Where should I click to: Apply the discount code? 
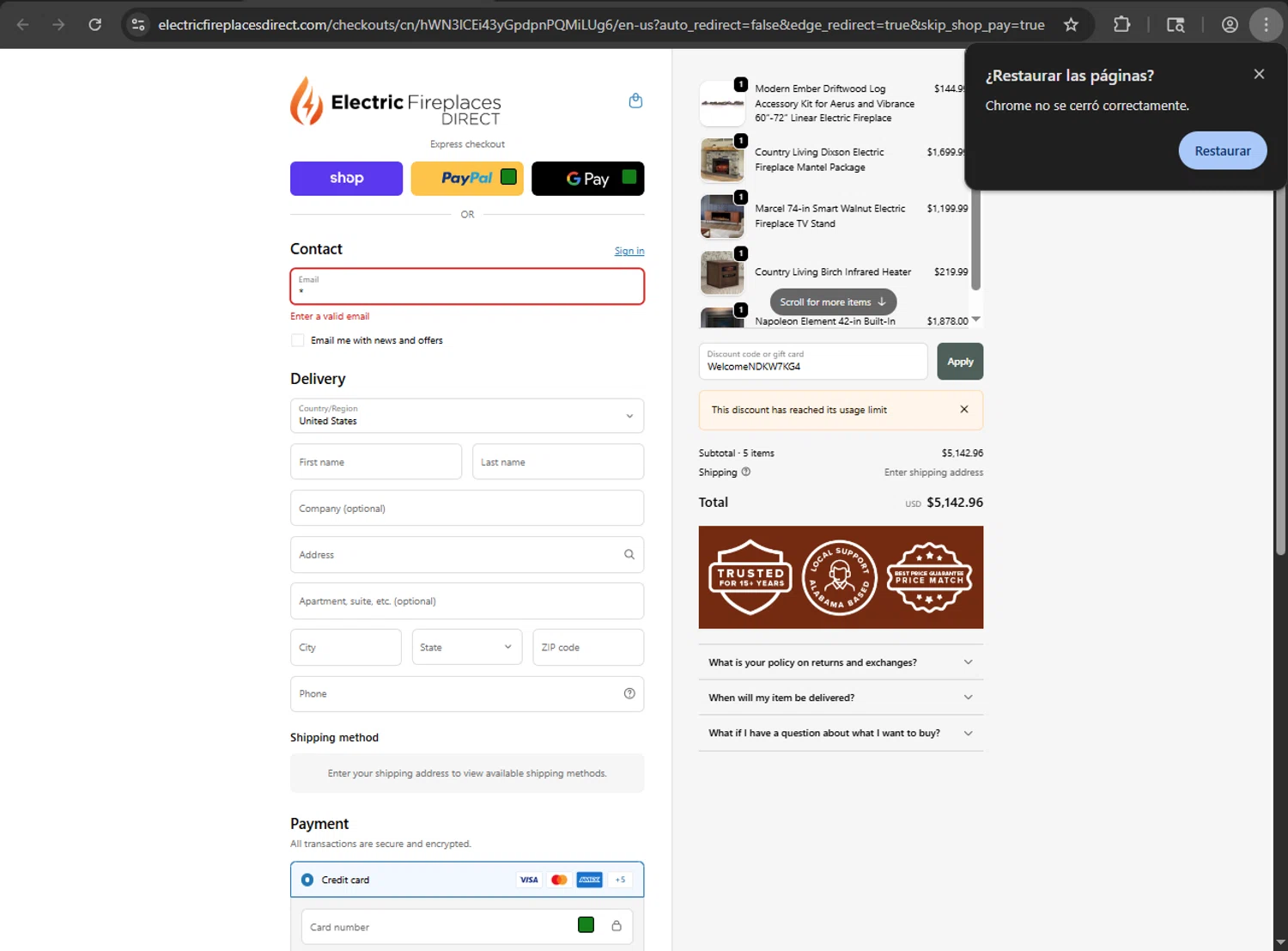click(x=960, y=361)
